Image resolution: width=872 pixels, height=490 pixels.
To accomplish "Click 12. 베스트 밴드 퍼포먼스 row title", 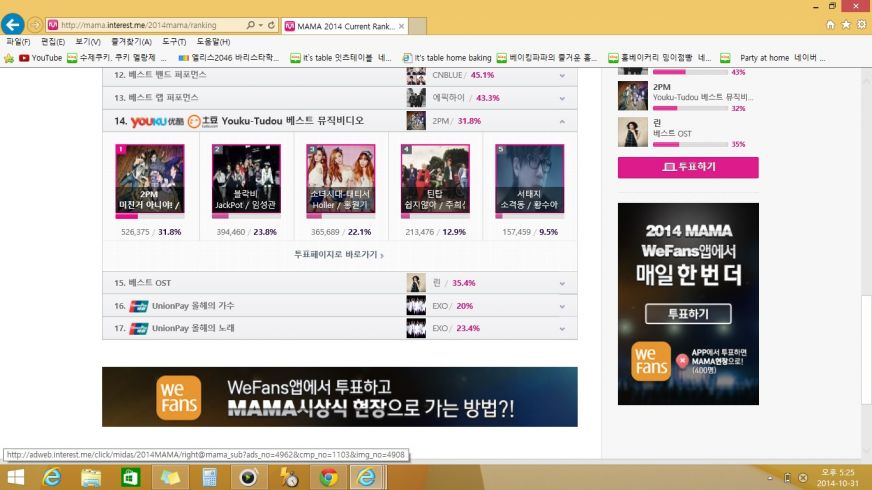I will click(160, 75).
